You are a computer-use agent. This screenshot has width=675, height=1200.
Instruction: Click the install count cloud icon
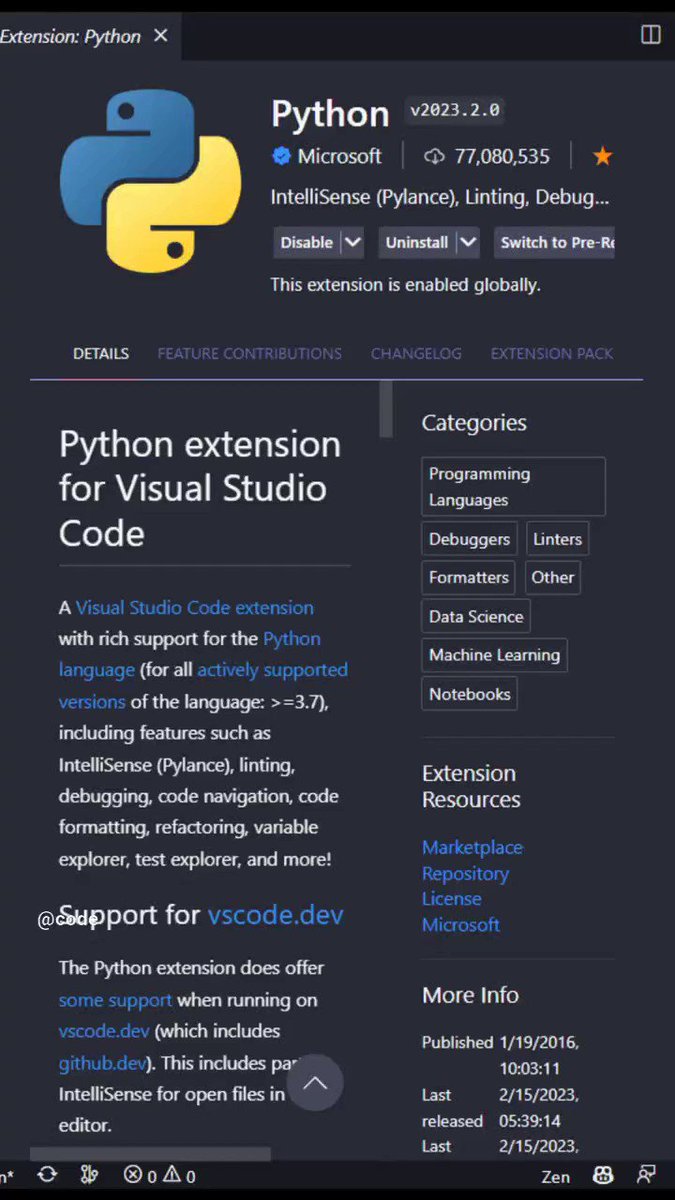point(434,156)
